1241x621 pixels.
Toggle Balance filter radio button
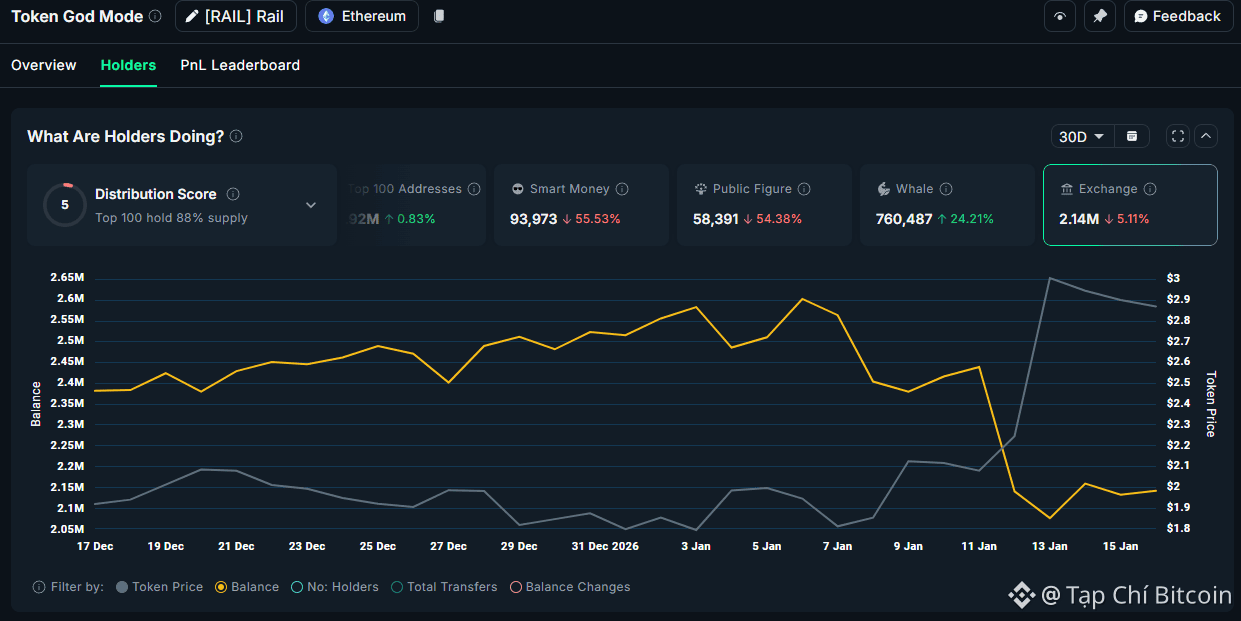pyautogui.click(x=222, y=587)
